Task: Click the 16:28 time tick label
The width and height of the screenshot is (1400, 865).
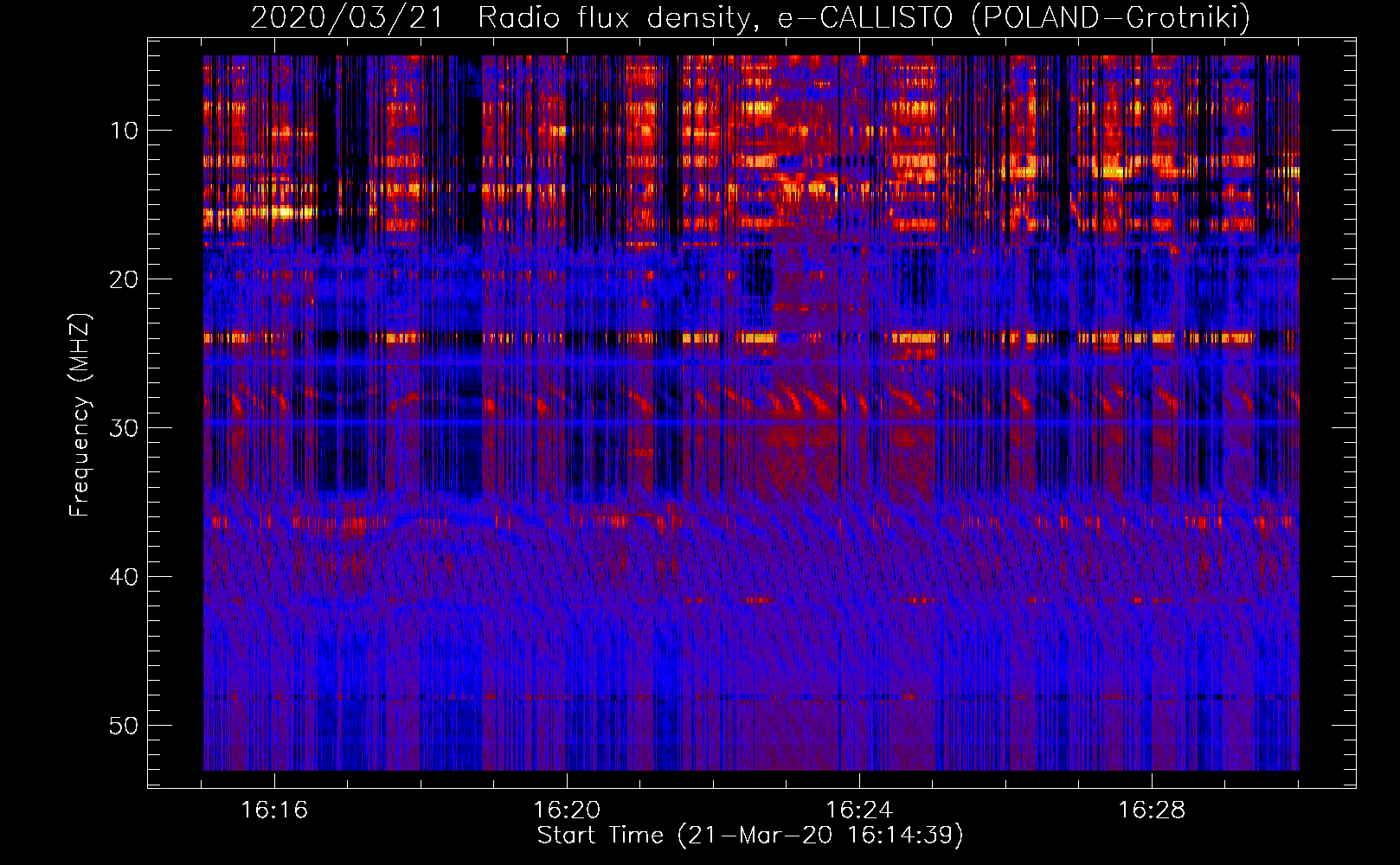Action: (x=1152, y=811)
